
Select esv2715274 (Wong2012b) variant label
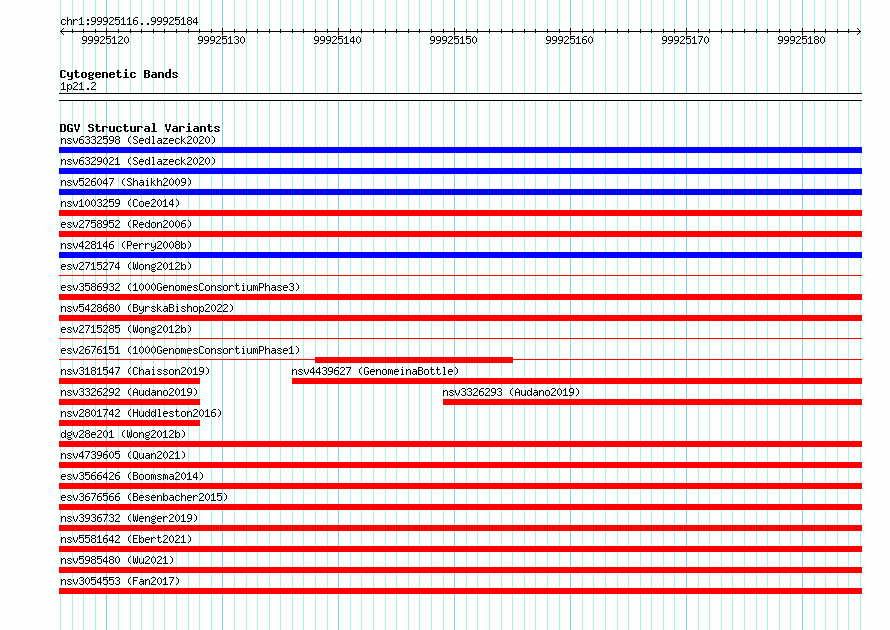(126, 266)
